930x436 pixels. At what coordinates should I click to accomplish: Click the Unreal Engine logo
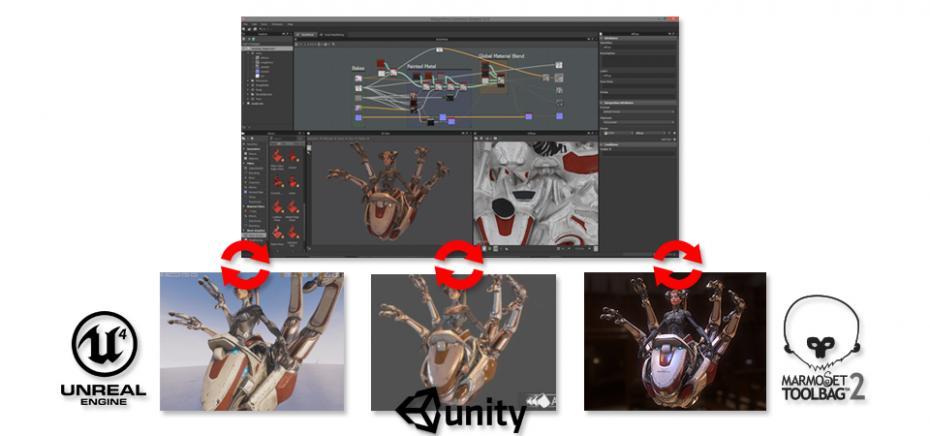[x=104, y=358]
